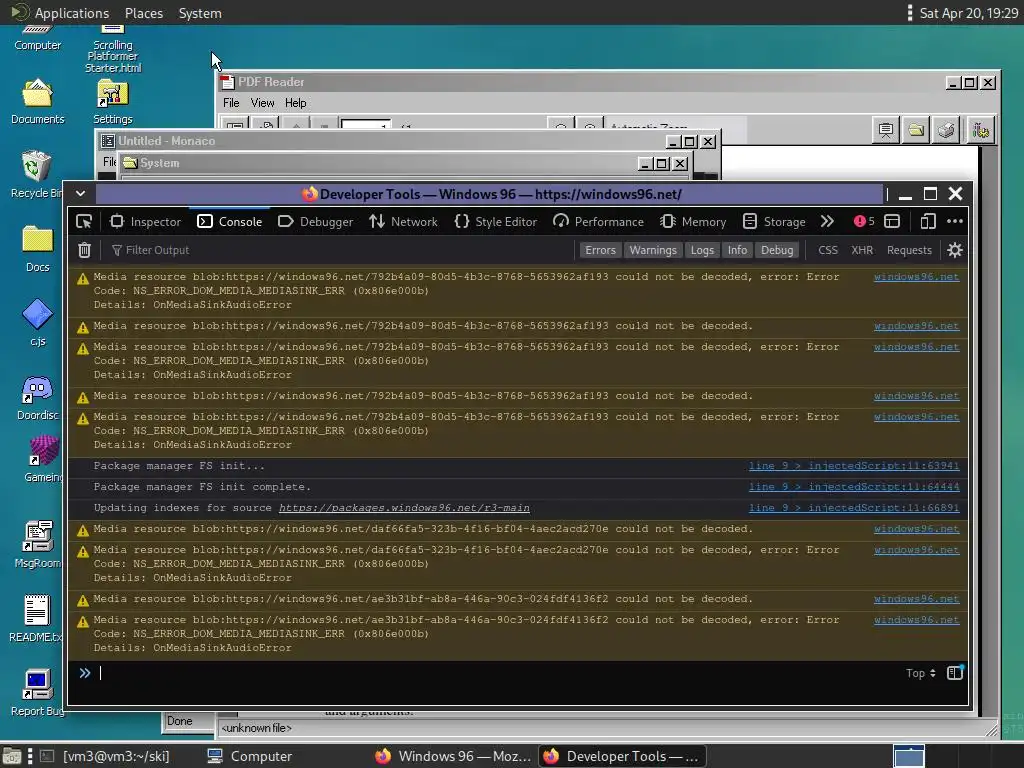This screenshot has width=1024, height=768.
Task: Open source link injectedScript:11:64444
Action: 854,487
